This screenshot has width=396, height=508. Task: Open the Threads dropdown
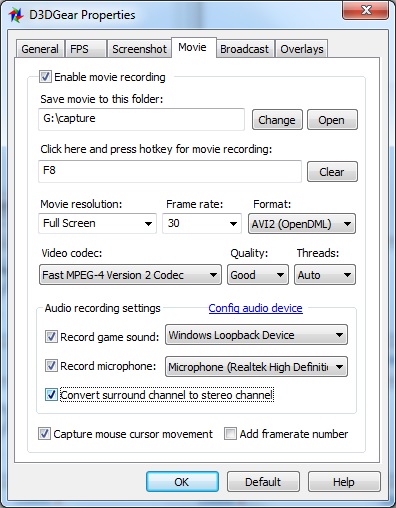(325, 275)
